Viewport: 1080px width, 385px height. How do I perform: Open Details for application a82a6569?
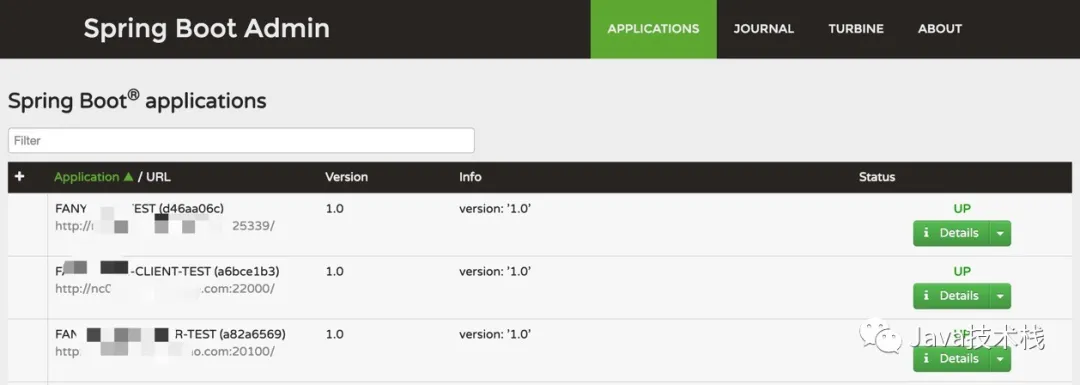[951, 359]
